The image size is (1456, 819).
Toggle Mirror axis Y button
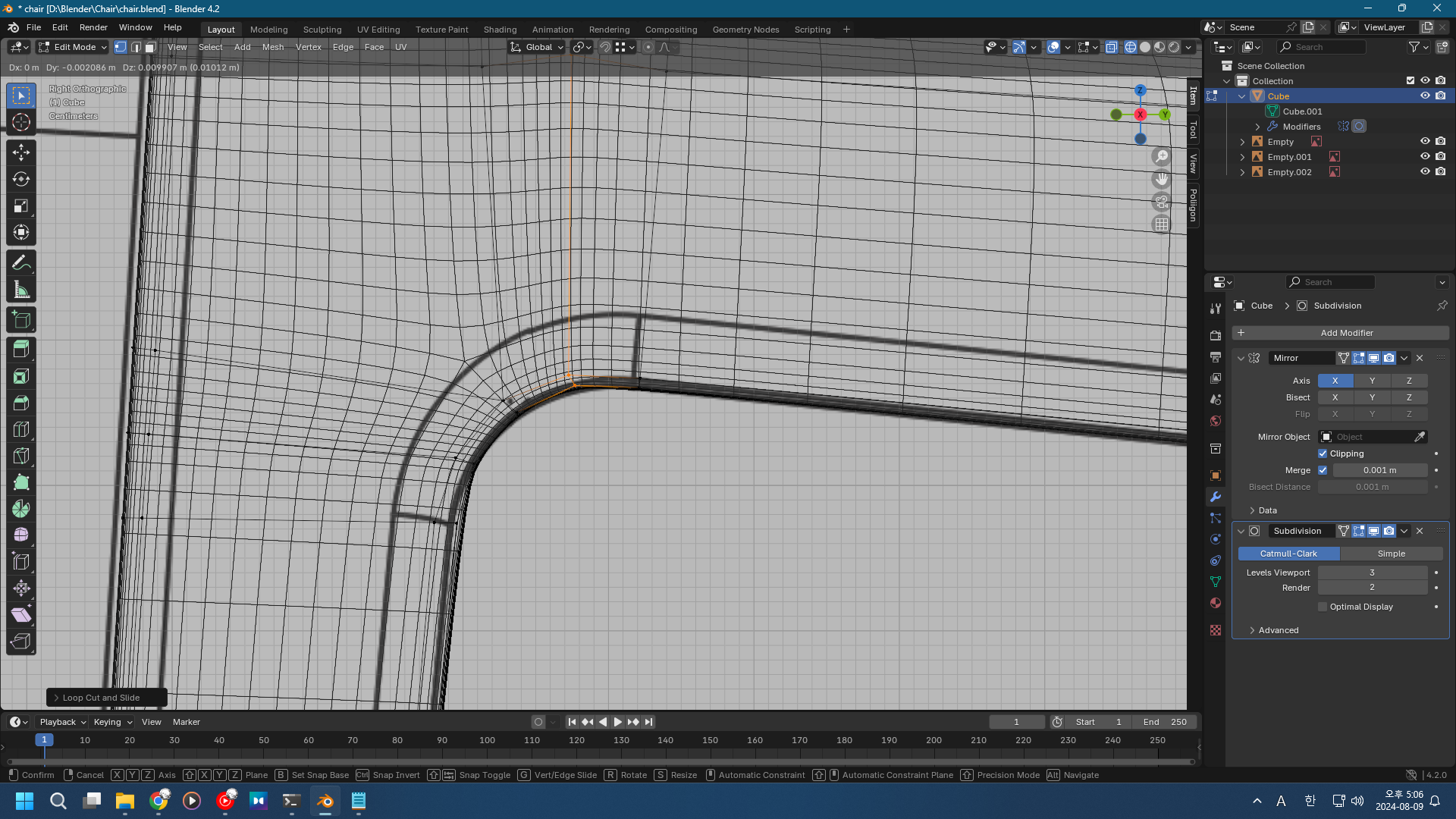1372,381
